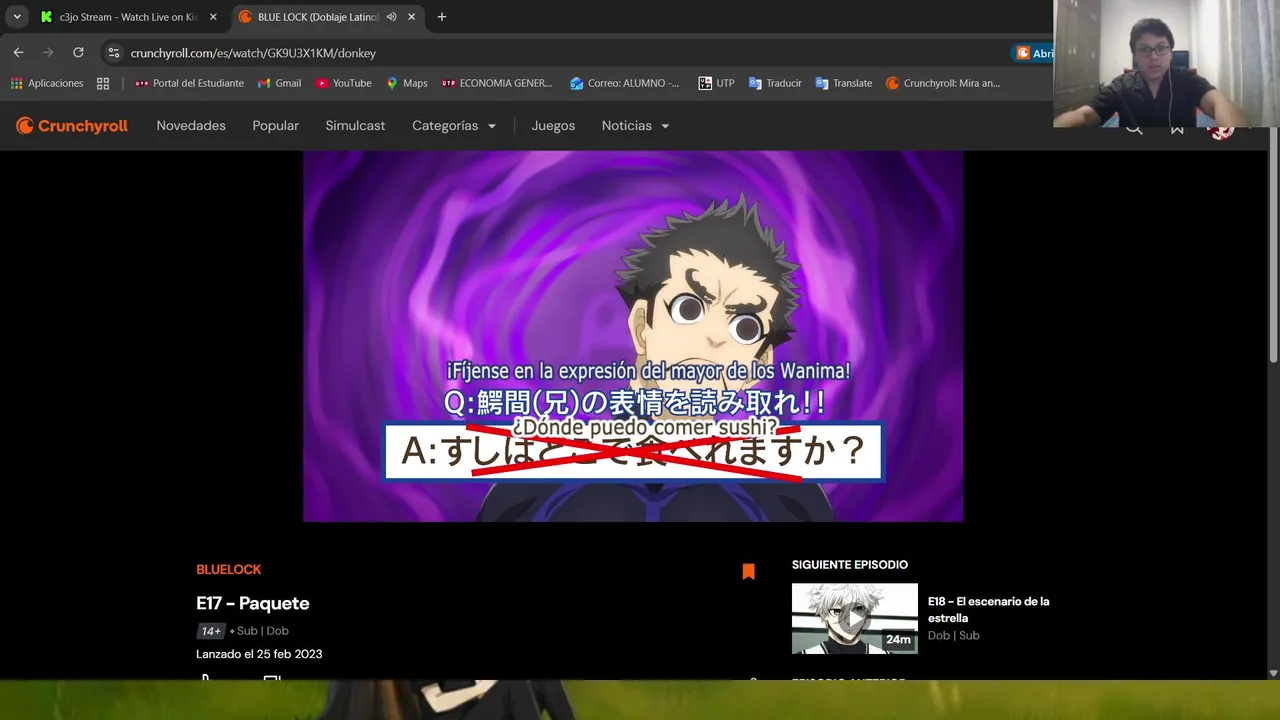Open Novedades in Crunchyroll menu

tap(191, 125)
